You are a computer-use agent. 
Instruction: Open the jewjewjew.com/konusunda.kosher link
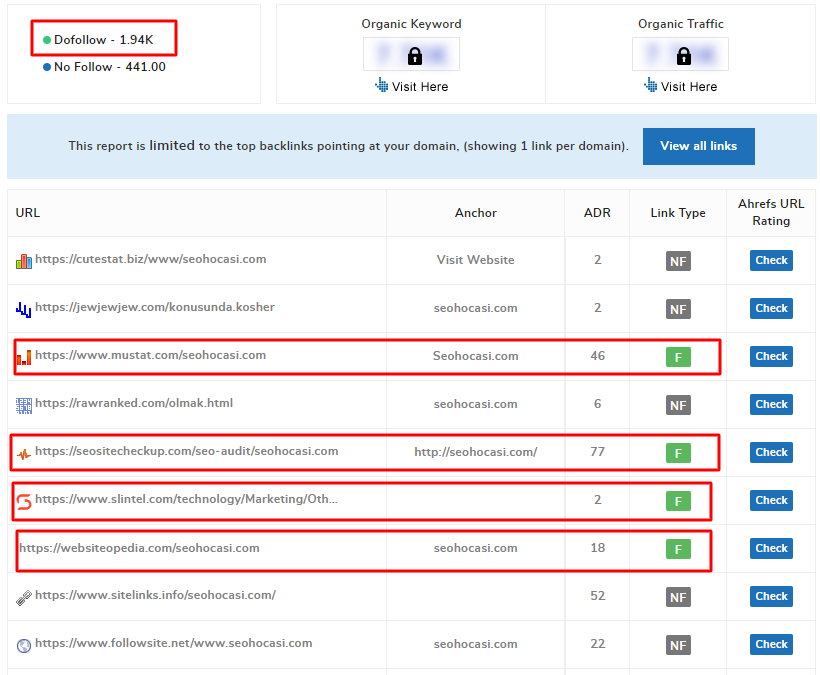pyautogui.click(x=155, y=307)
